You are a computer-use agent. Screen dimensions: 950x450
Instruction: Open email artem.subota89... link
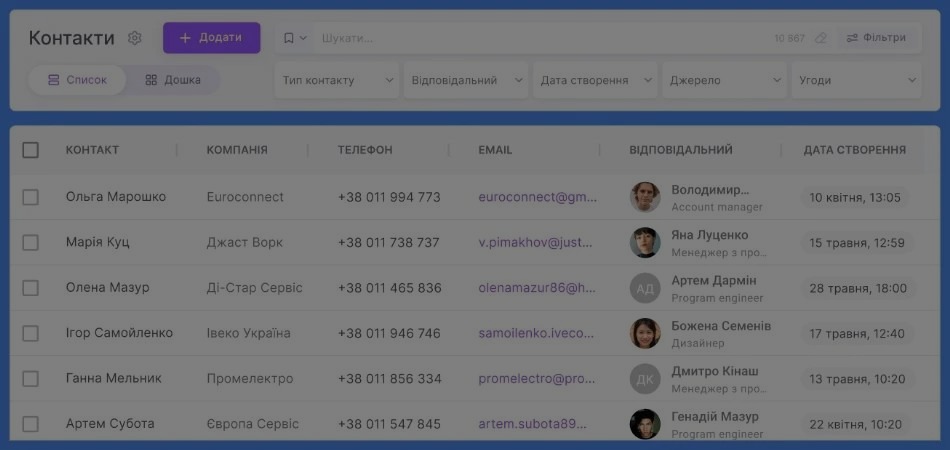coord(533,424)
